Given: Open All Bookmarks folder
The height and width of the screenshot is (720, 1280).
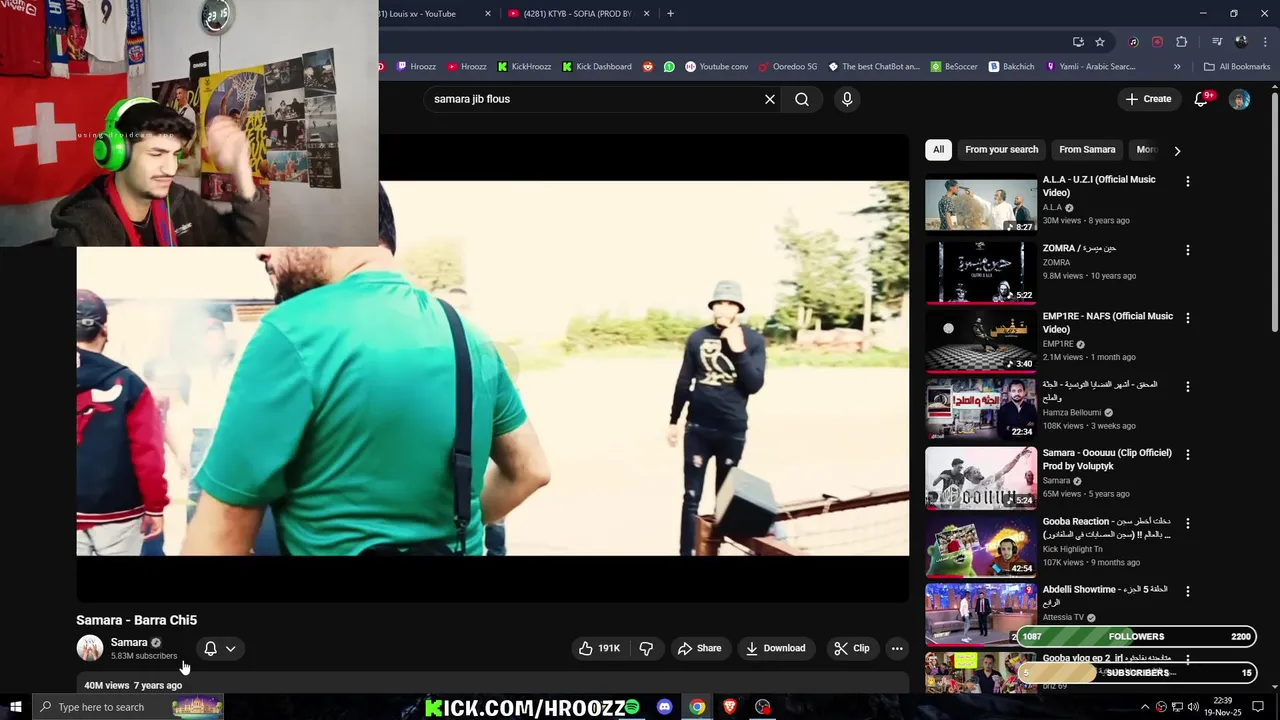Looking at the screenshot, I should (1236, 67).
